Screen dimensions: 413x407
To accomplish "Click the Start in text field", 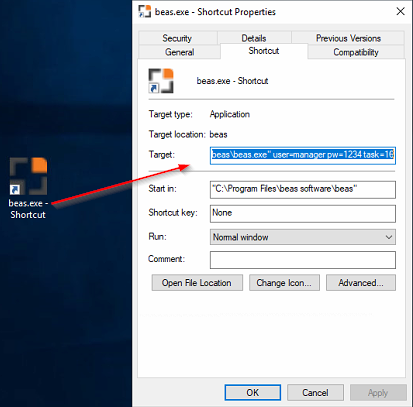I will click(x=303, y=189).
